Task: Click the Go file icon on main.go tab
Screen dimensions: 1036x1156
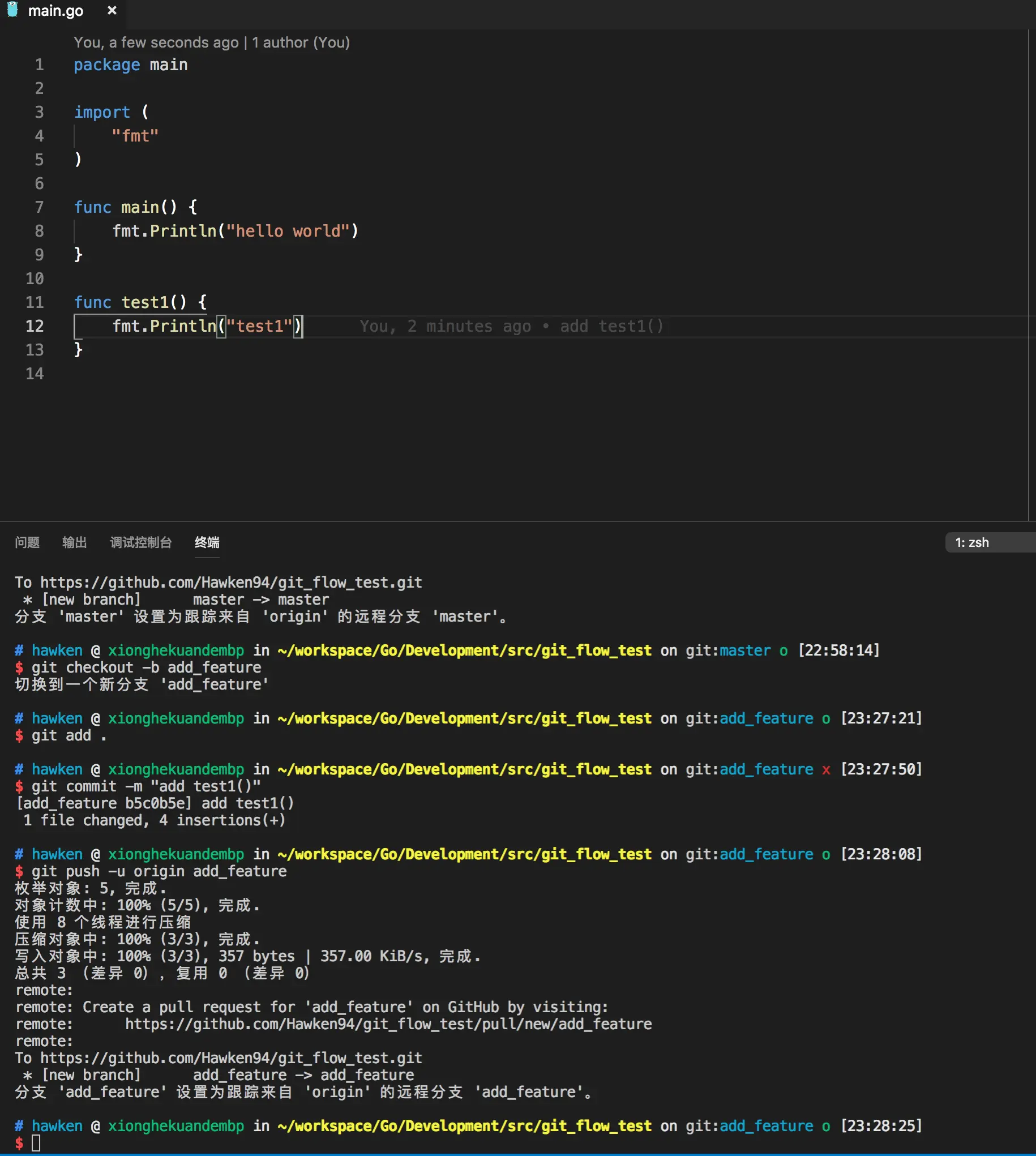Action: point(12,10)
